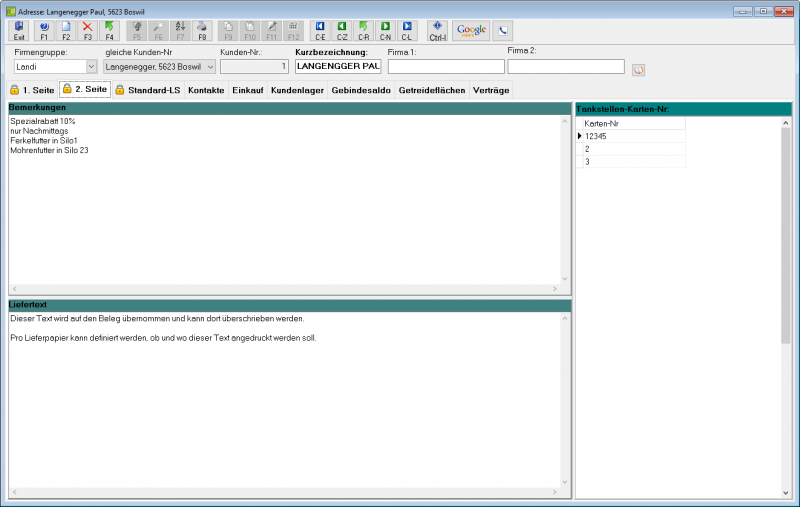The image size is (800, 507).
Task: Click the Exit toolbar icon
Action: coord(19,31)
